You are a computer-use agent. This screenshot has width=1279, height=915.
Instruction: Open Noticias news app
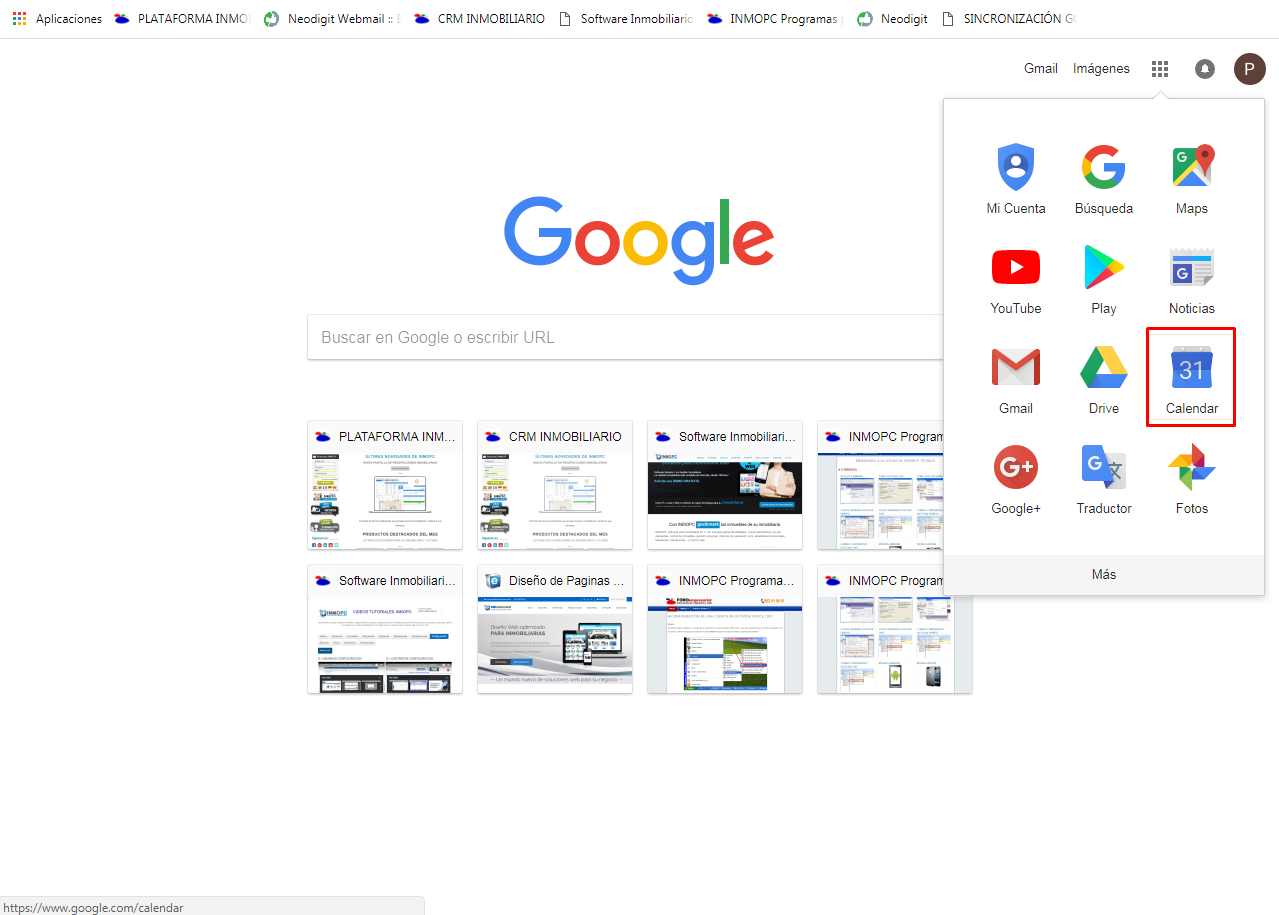point(1192,279)
